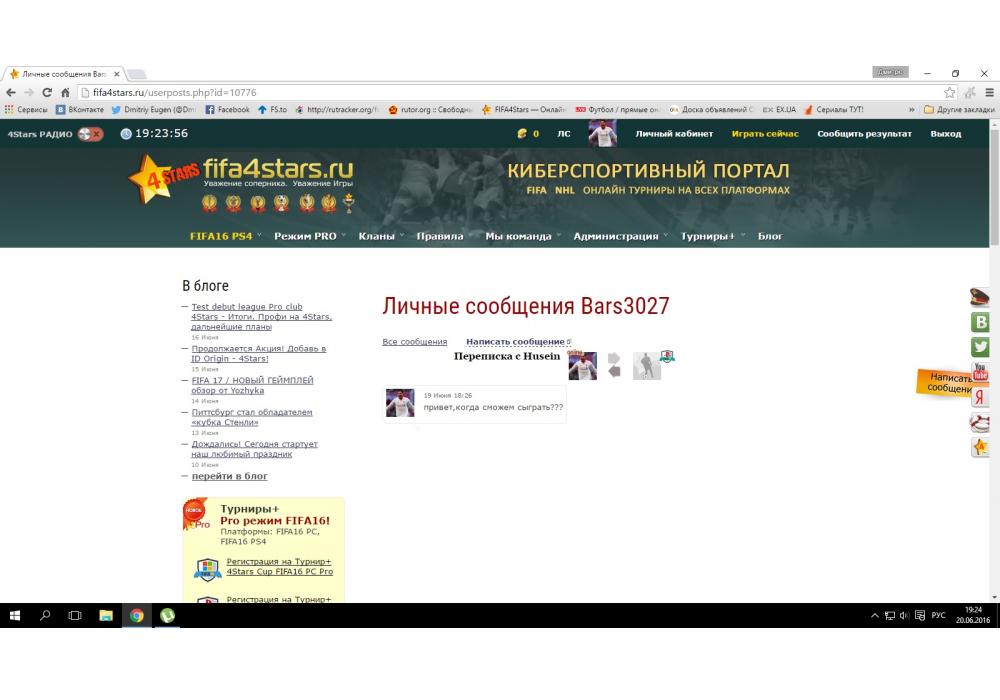Screen dimensions: 1000x700
Task: Click the officer cap icon in side panel
Action: click(x=980, y=296)
